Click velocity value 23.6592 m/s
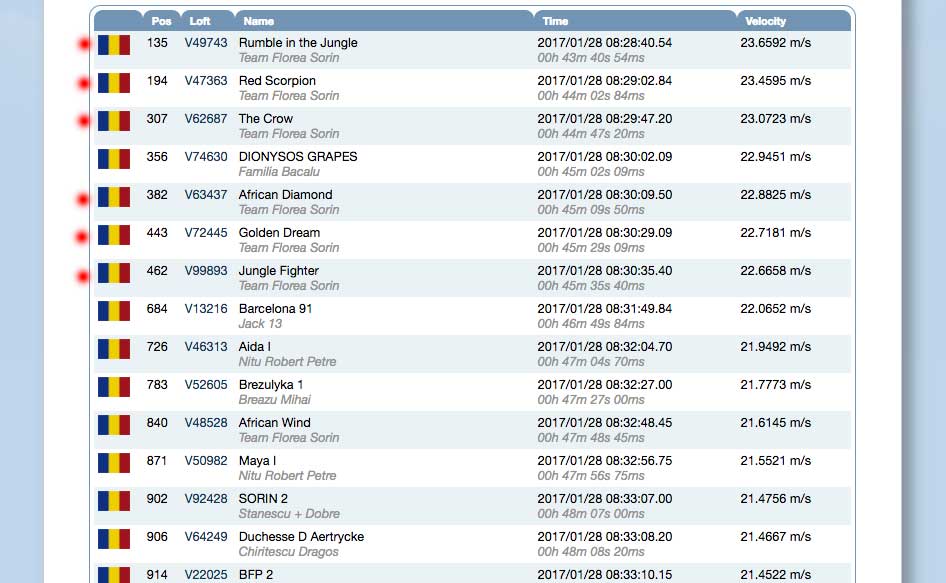Screen dimensions: 946x583 click(775, 43)
